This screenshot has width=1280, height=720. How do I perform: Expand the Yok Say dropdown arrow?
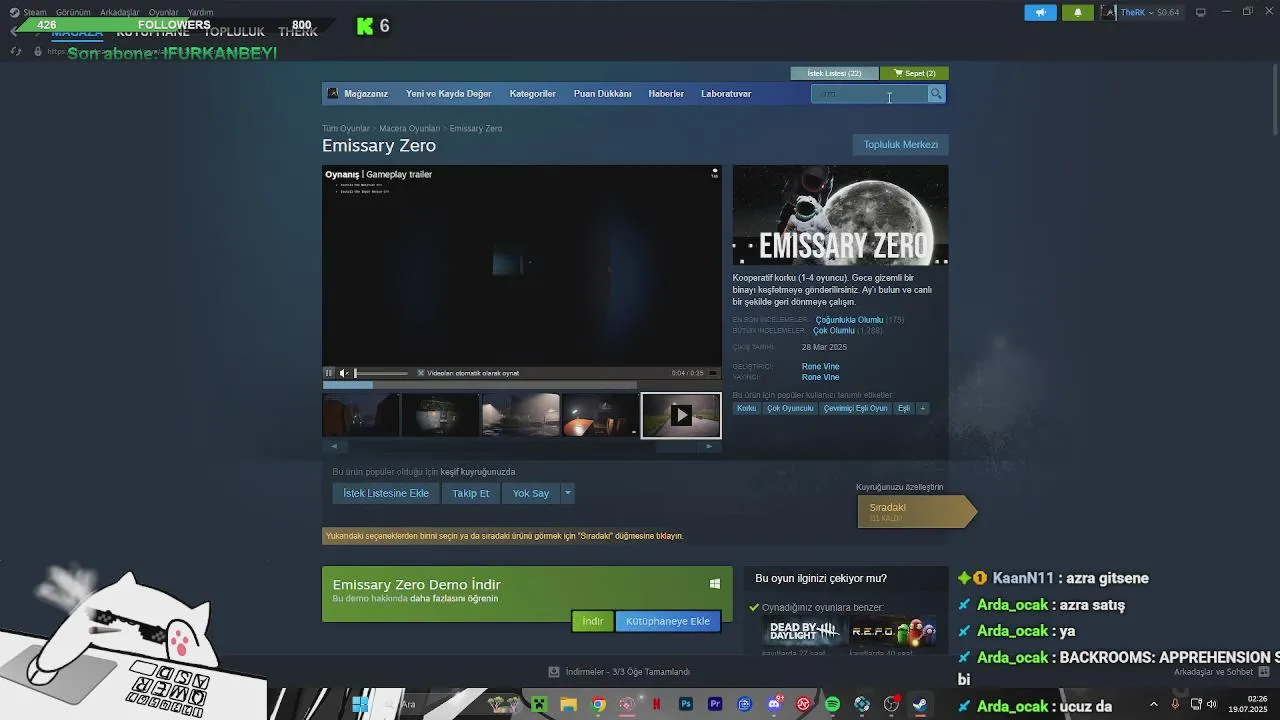(x=567, y=493)
